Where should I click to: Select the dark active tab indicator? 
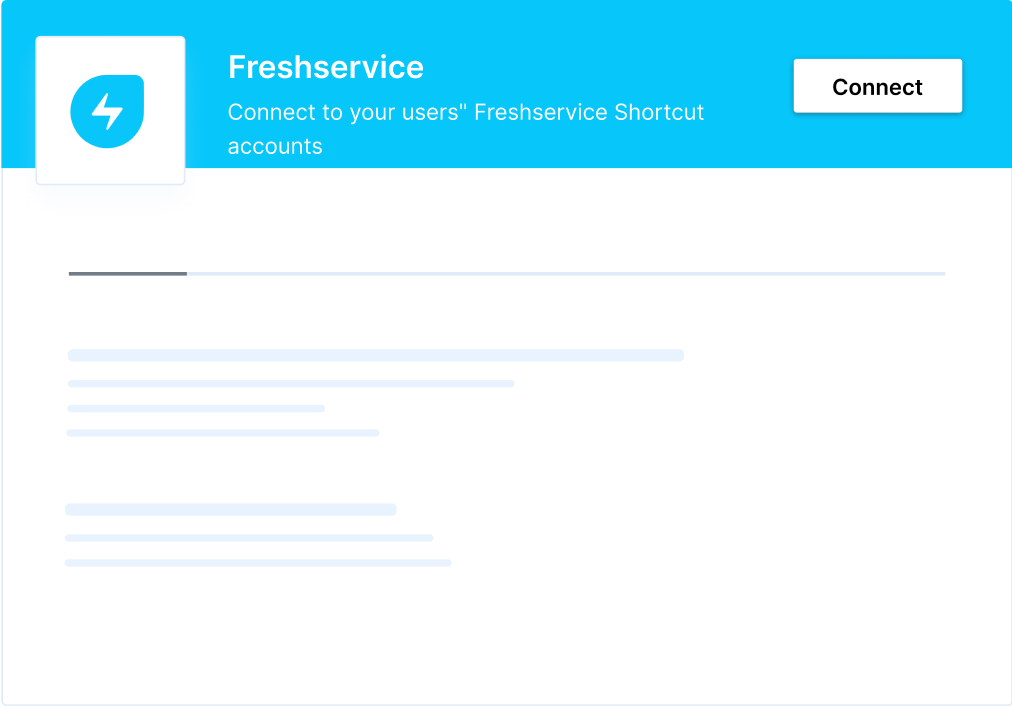(x=126, y=273)
